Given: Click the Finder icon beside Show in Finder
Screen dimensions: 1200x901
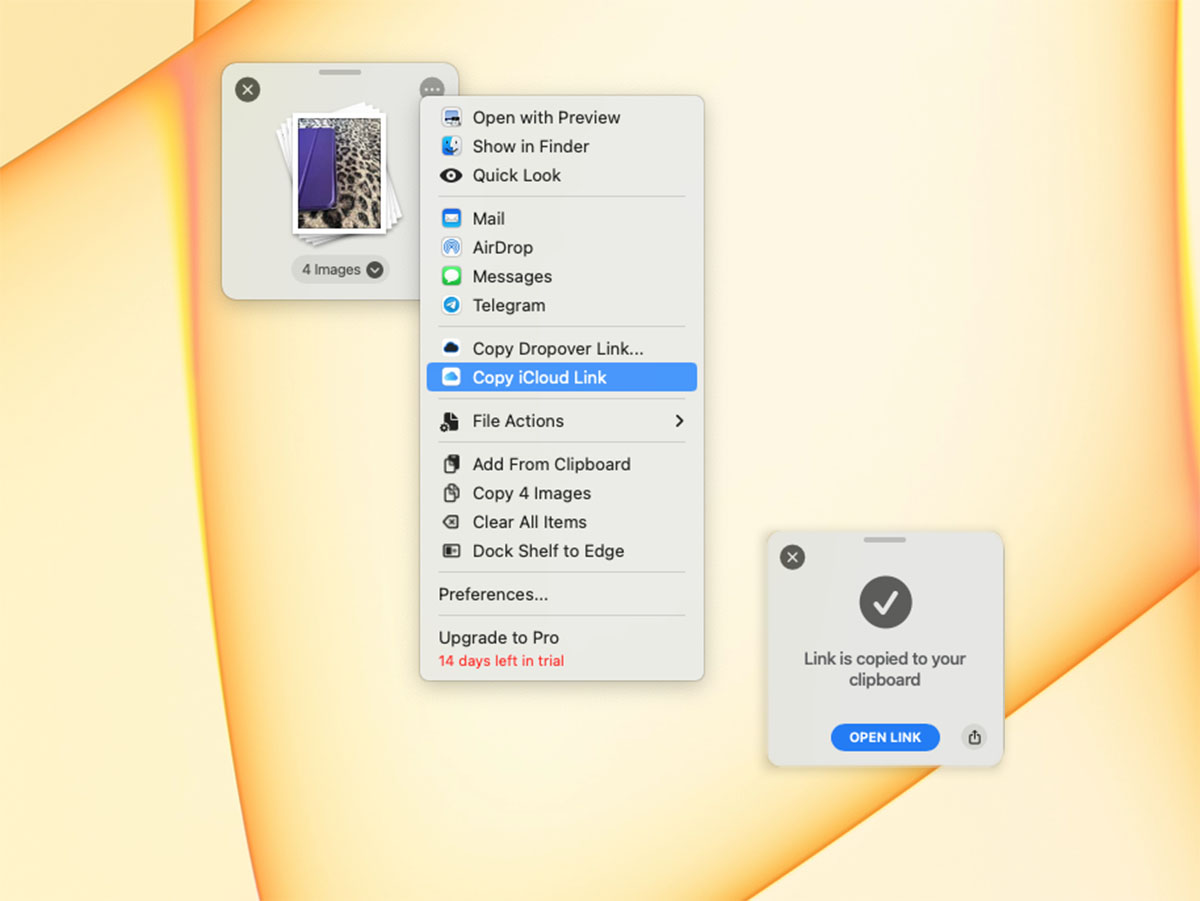Looking at the screenshot, I should coord(451,146).
